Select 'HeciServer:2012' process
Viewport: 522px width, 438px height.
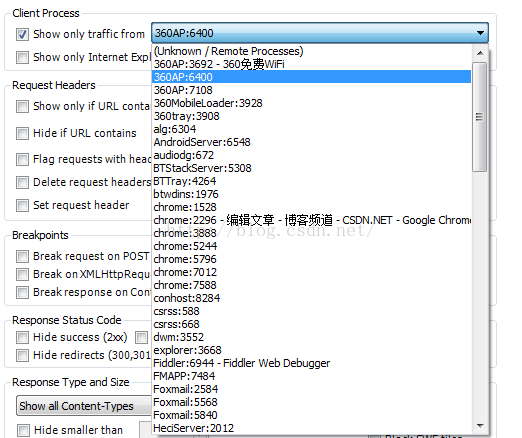pos(312,428)
